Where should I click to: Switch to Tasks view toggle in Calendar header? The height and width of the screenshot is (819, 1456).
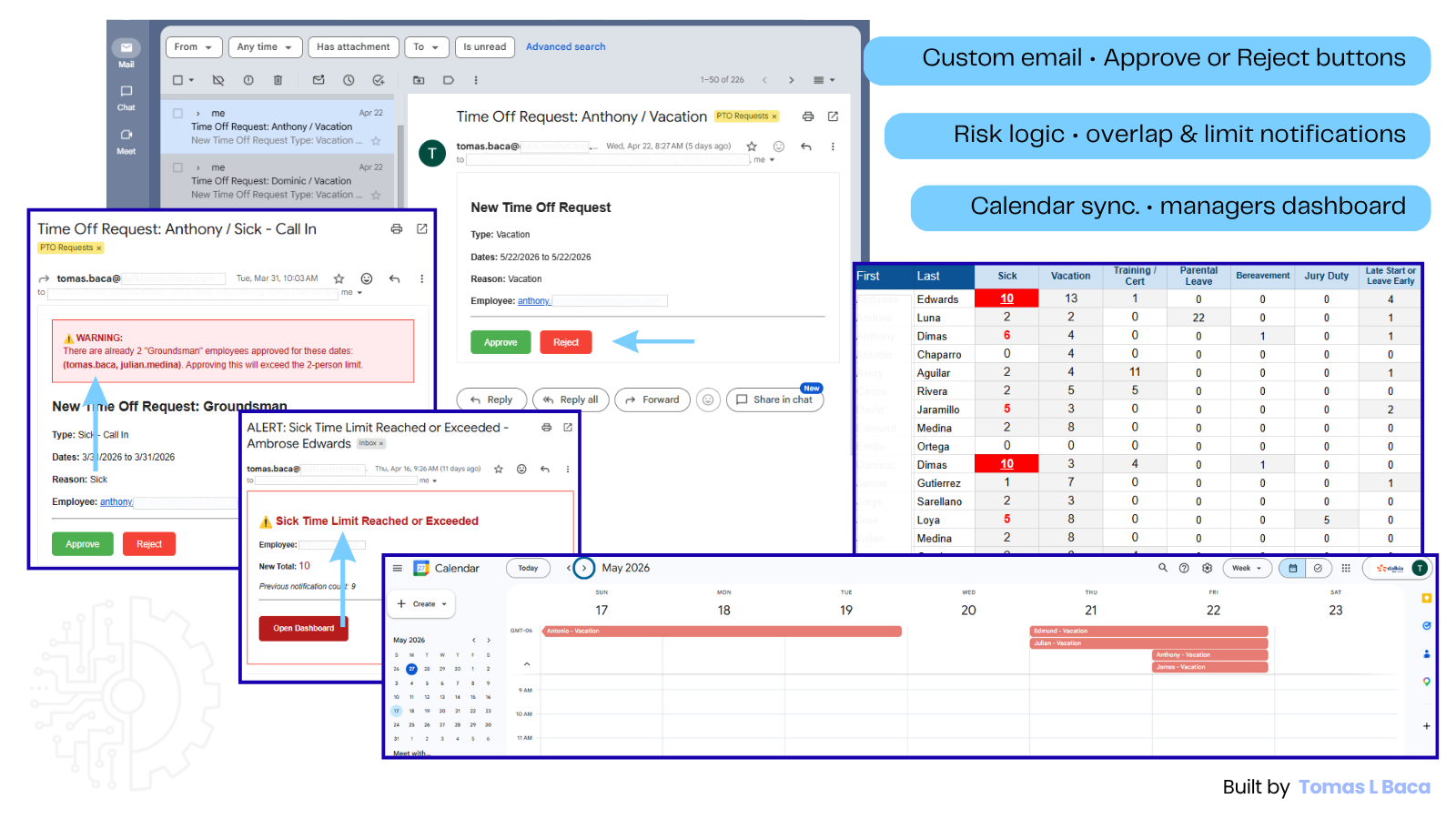(x=1318, y=568)
